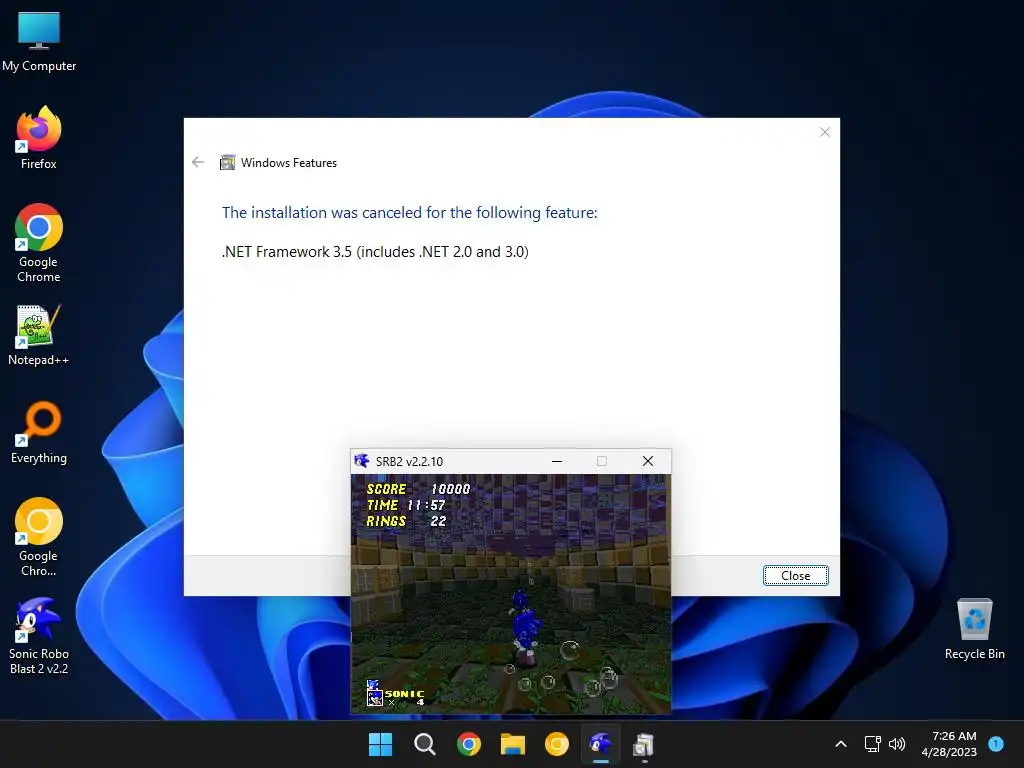Open taskbar Search
Screen dimensions: 1024x768
point(424,744)
